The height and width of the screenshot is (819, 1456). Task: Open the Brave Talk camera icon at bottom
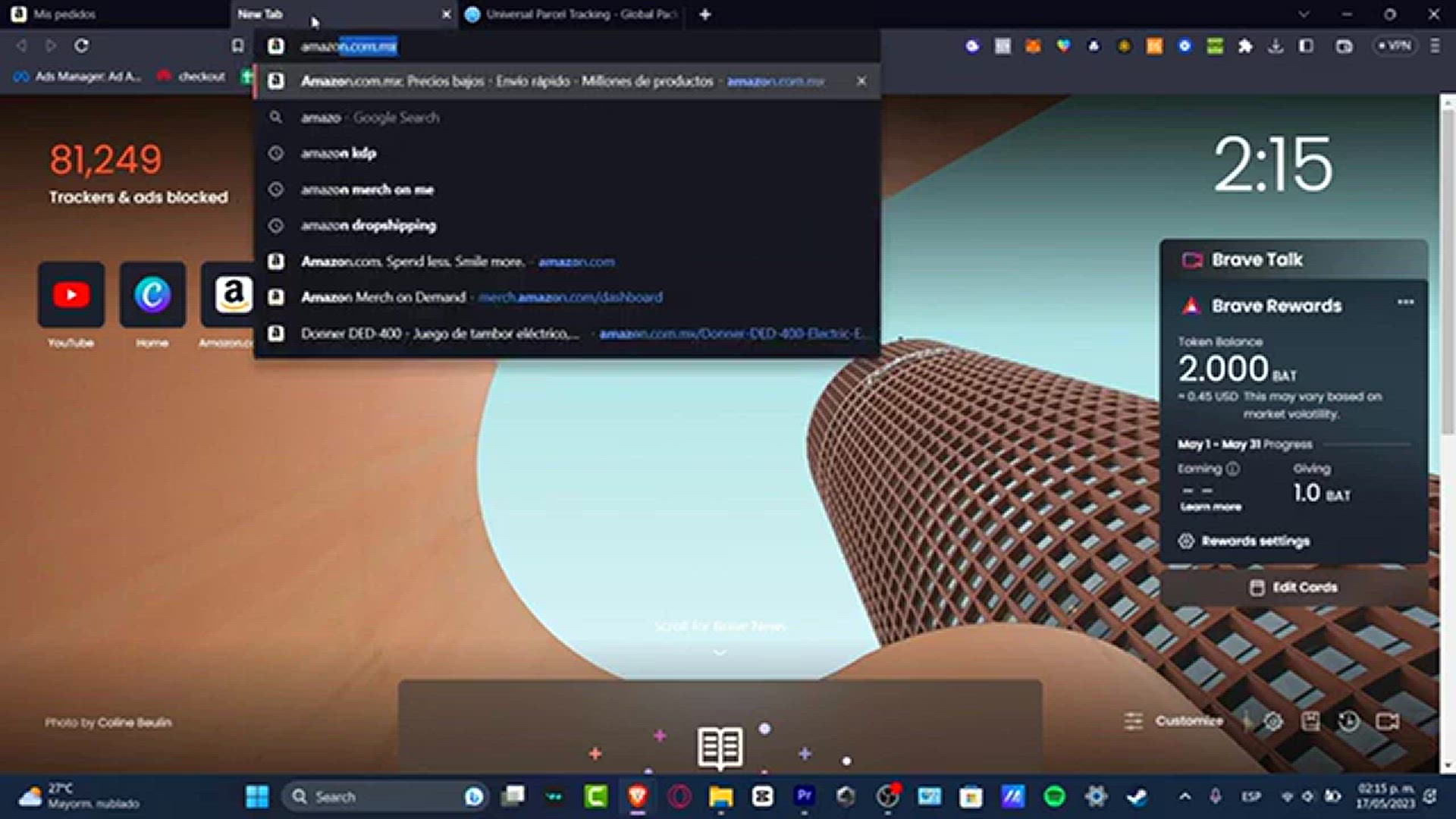point(1387,721)
